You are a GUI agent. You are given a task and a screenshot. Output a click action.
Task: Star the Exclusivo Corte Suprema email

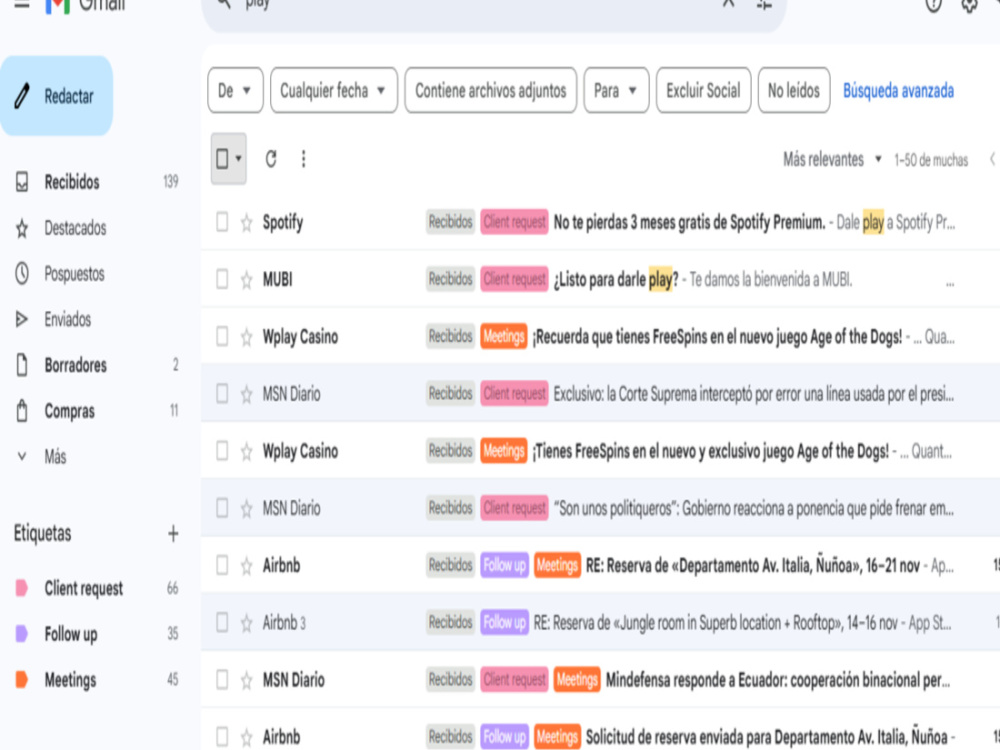click(x=246, y=394)
